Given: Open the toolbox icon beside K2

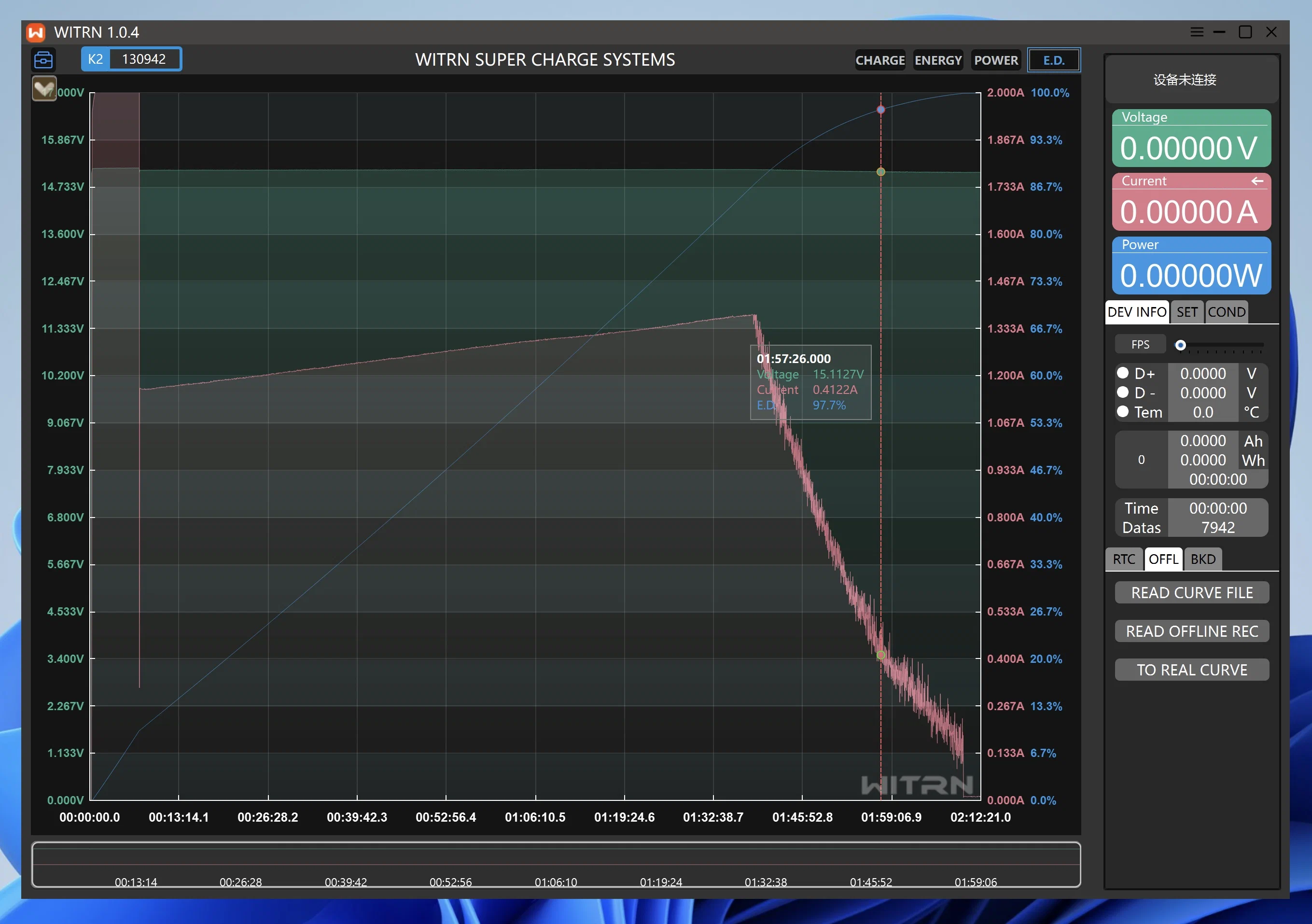Looking at the screenshot, I should [x=43, y=59].
